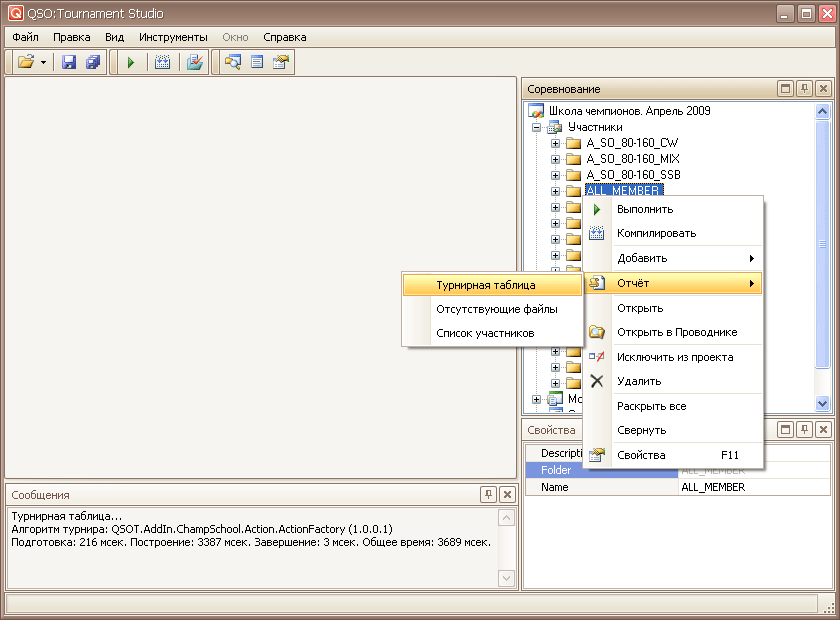
Task: Collapse the Участники tree node
Action: pos(537,127)
